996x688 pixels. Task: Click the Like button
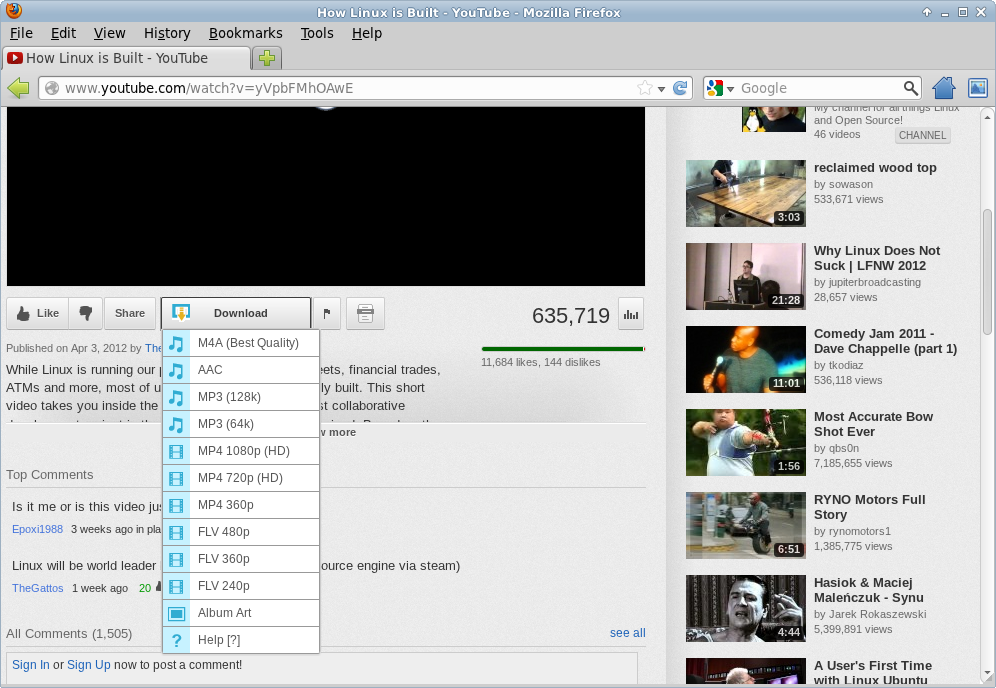coord(37,313)
